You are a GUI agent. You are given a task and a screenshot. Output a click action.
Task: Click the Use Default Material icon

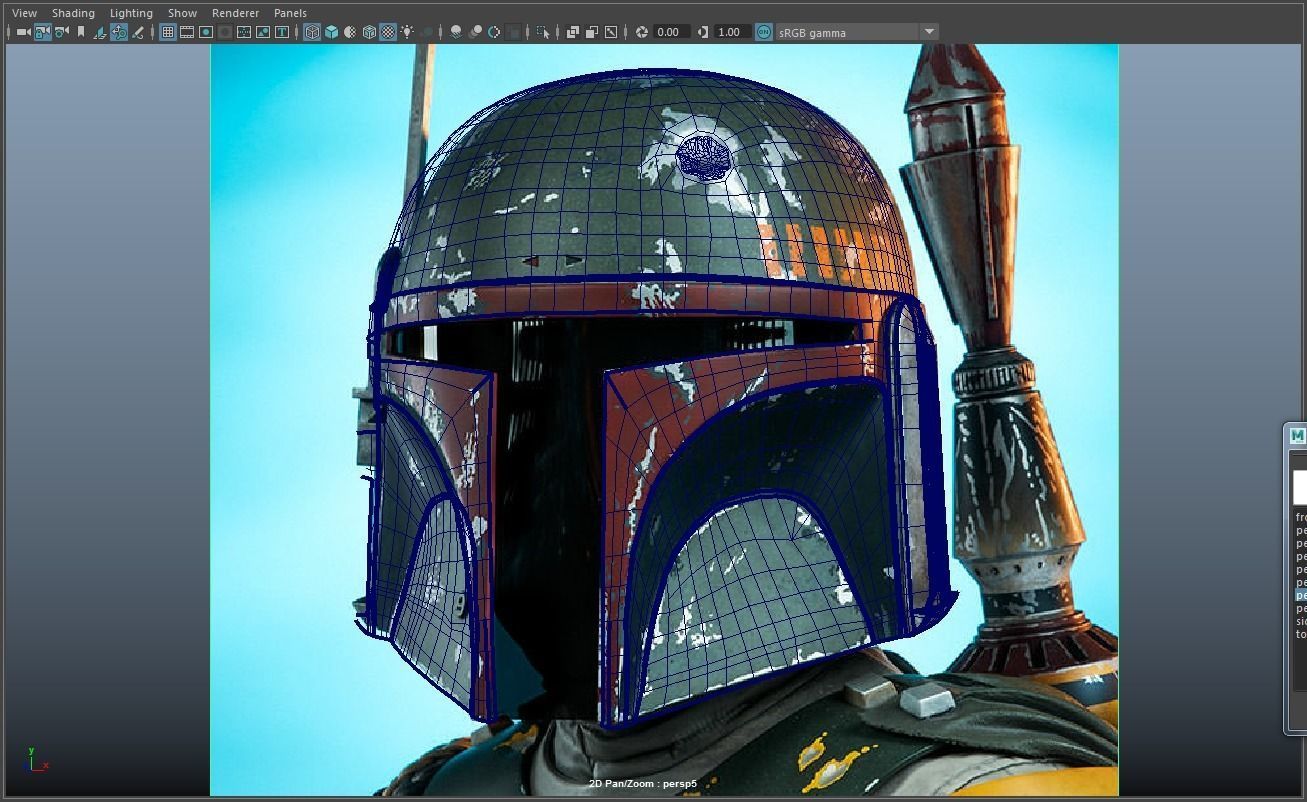[x=350, y=32]
